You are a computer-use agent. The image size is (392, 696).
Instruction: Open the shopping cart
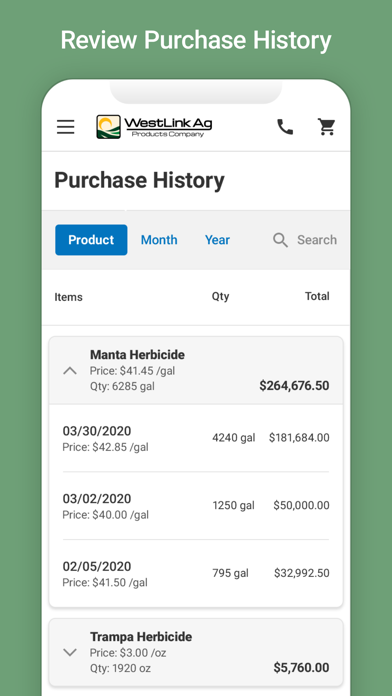[x=327, y=127]
